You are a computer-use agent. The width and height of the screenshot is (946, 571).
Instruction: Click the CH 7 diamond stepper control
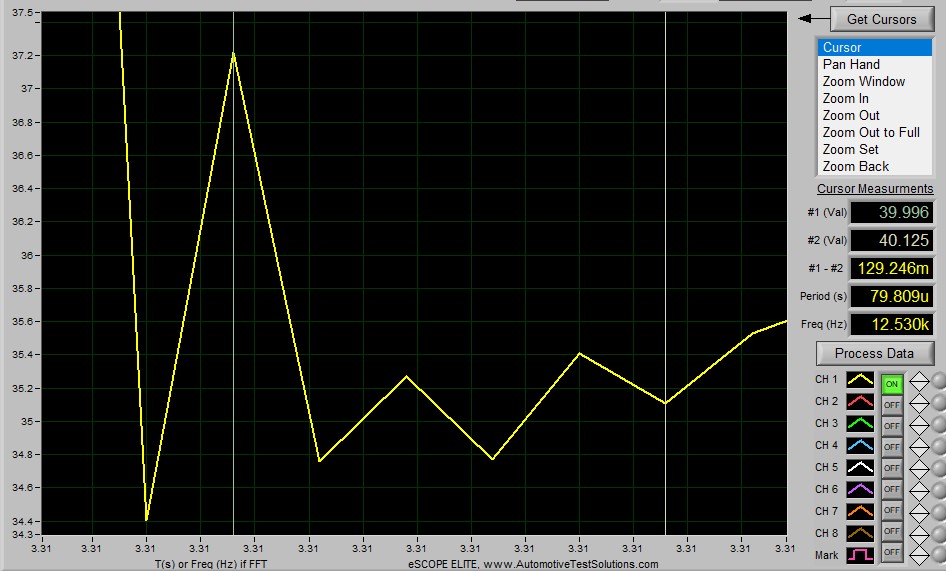coord(918,511)
